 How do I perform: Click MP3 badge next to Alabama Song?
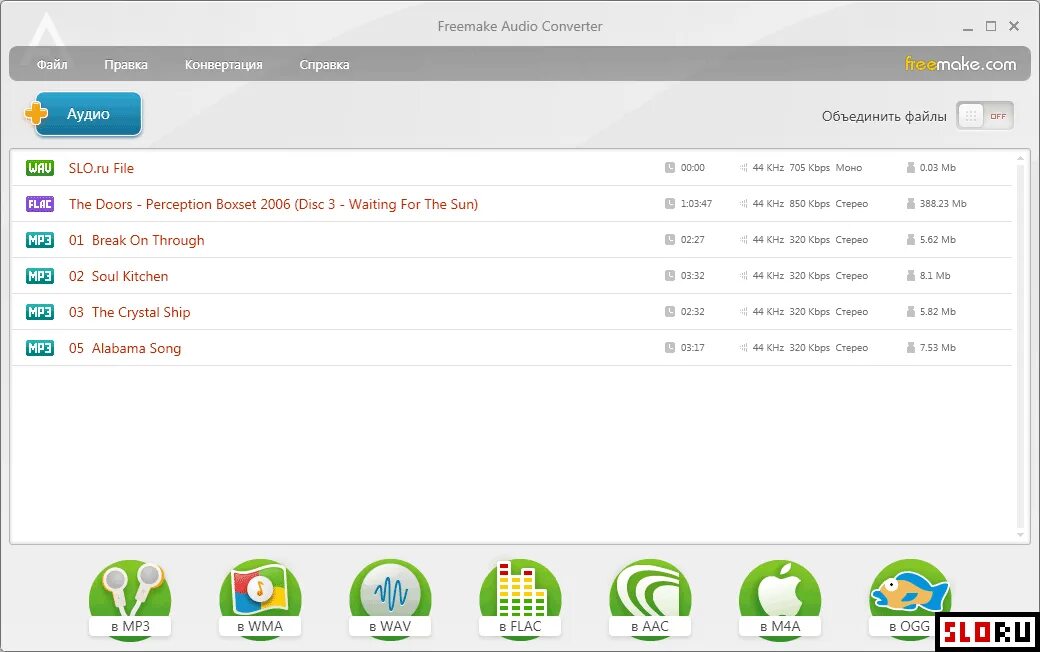tap(40, 348)
